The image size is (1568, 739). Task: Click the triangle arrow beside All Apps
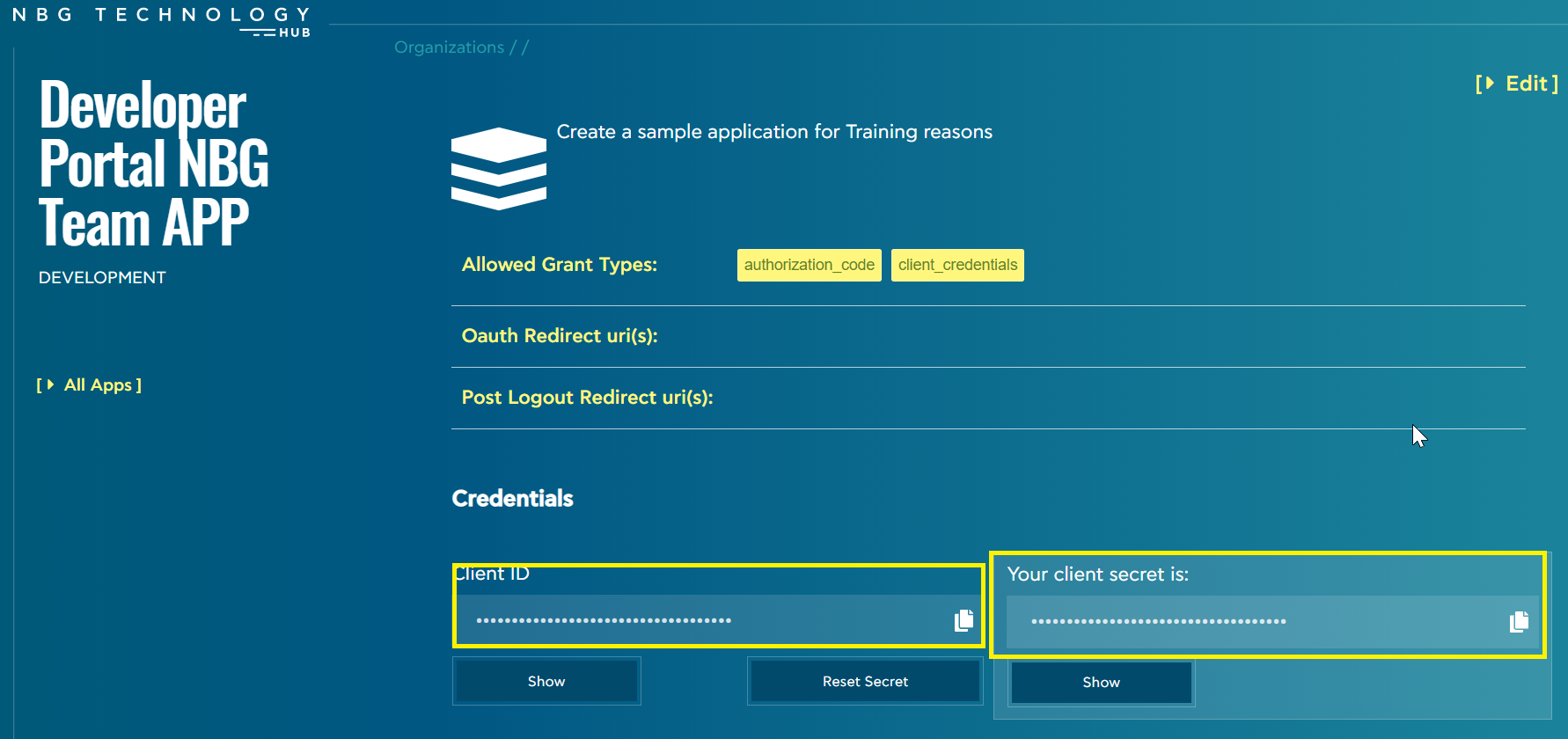[x=50, y=385]
